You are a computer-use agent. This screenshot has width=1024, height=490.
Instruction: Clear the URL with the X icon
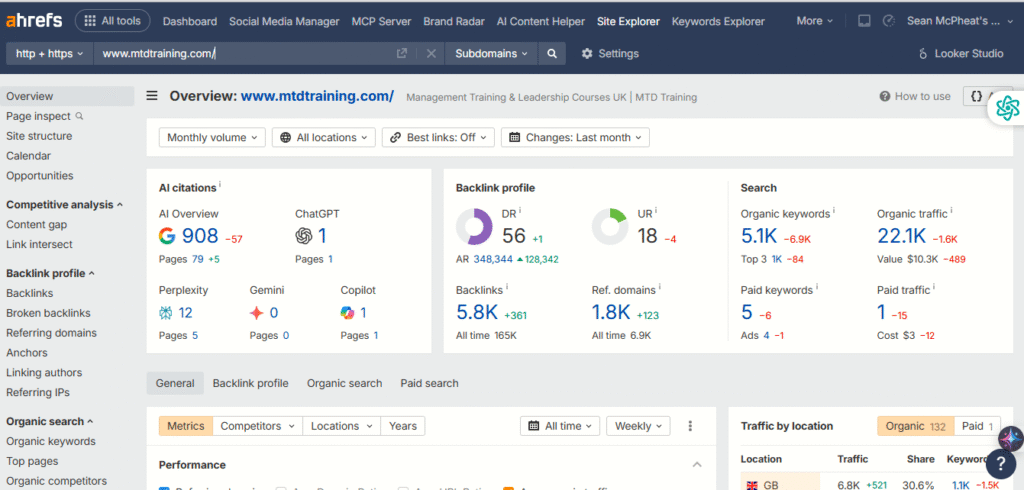(431, 54)
